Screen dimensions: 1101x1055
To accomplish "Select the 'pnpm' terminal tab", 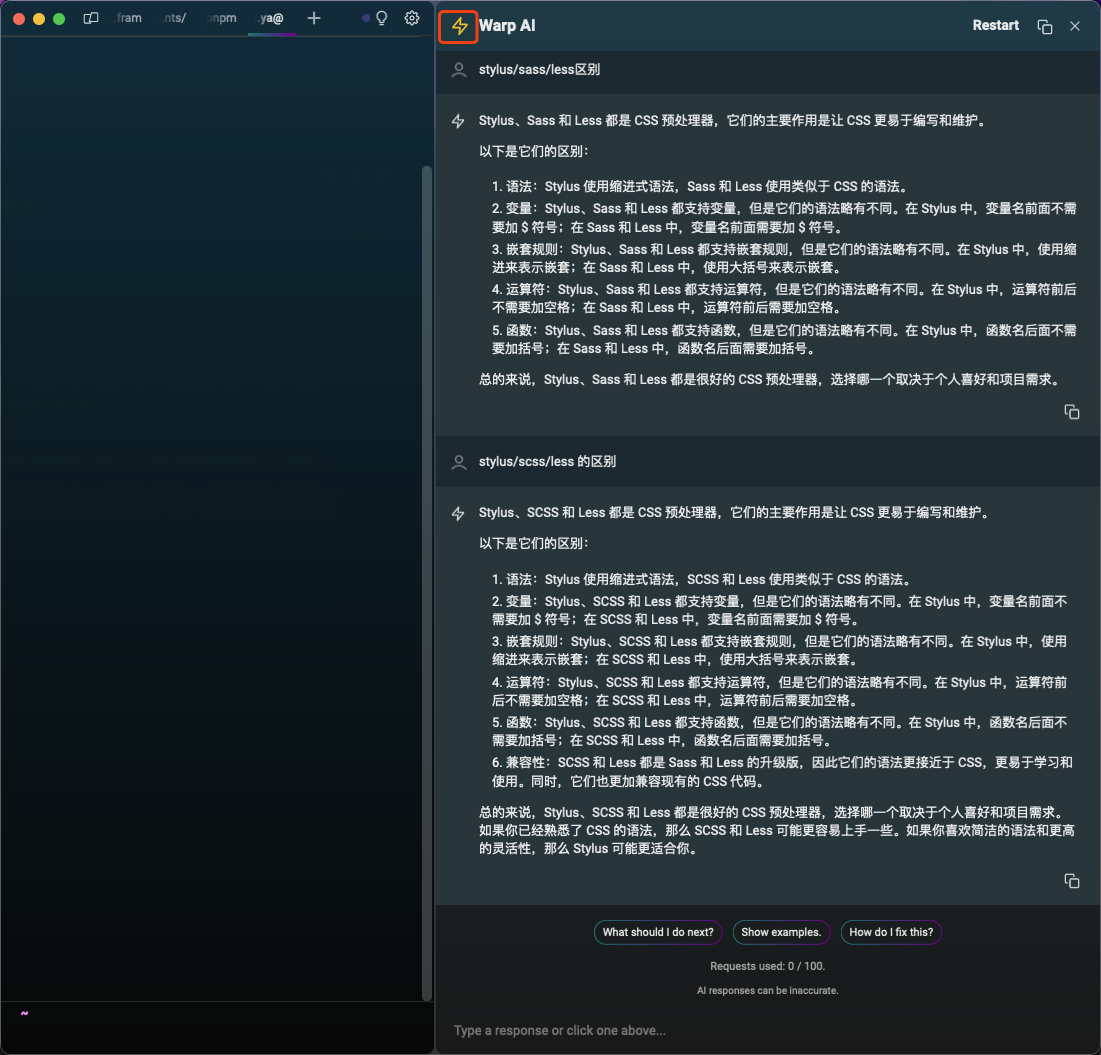I will point(221,18).
